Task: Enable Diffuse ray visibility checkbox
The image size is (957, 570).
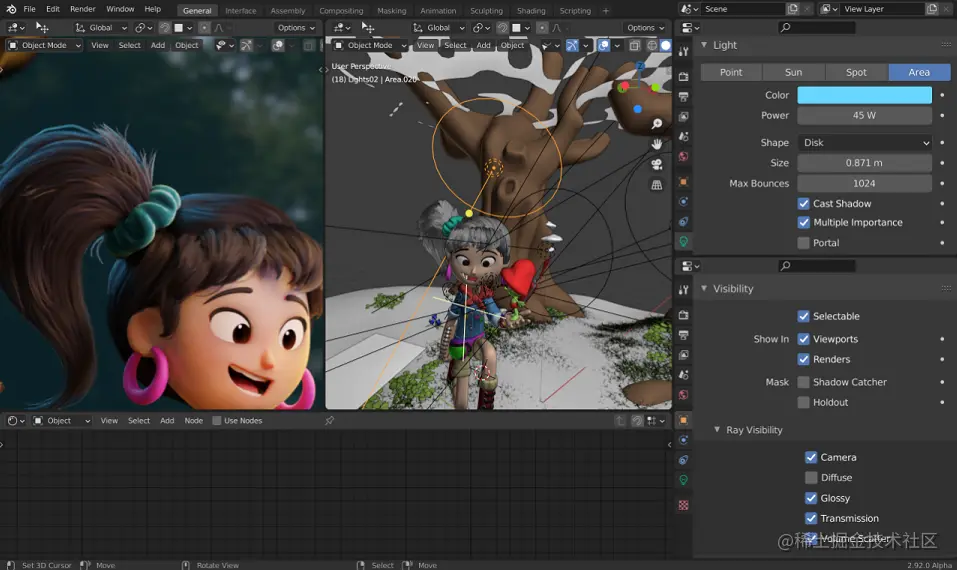Action: pyautogui.click(x=811, y=477)
